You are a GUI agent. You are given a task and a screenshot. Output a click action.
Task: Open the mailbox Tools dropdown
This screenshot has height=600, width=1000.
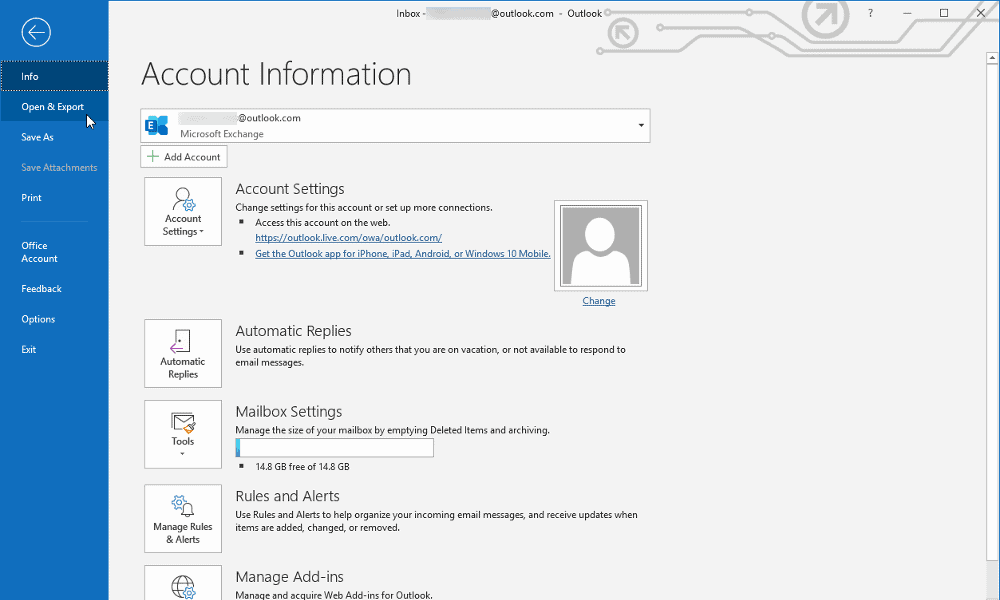coord(183,434)
